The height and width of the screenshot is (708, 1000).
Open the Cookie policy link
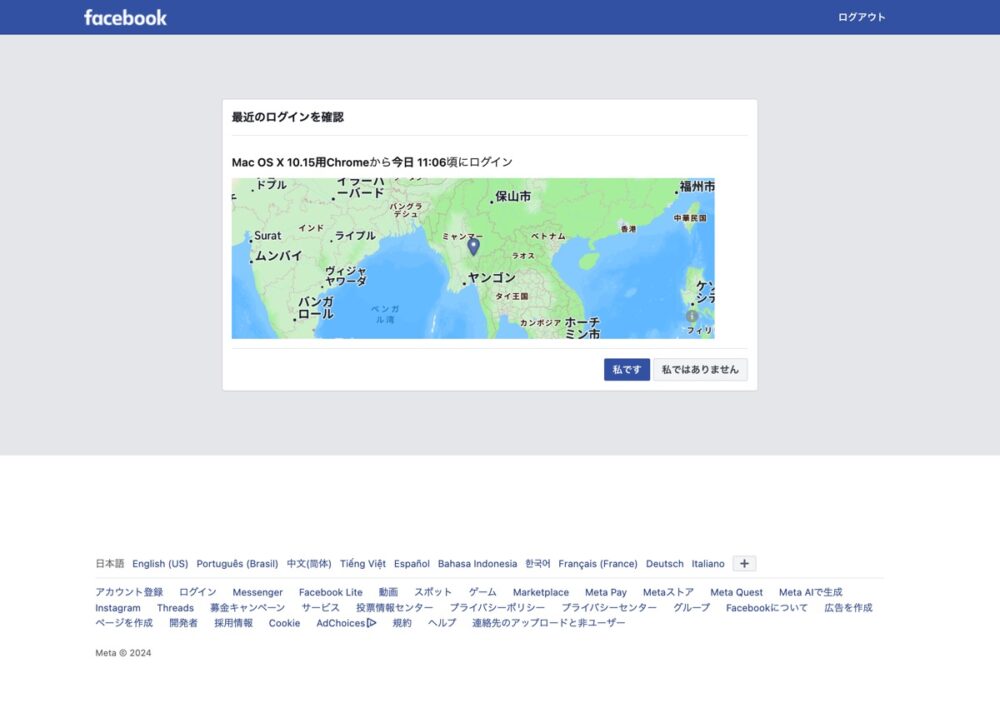coord(284,623)
